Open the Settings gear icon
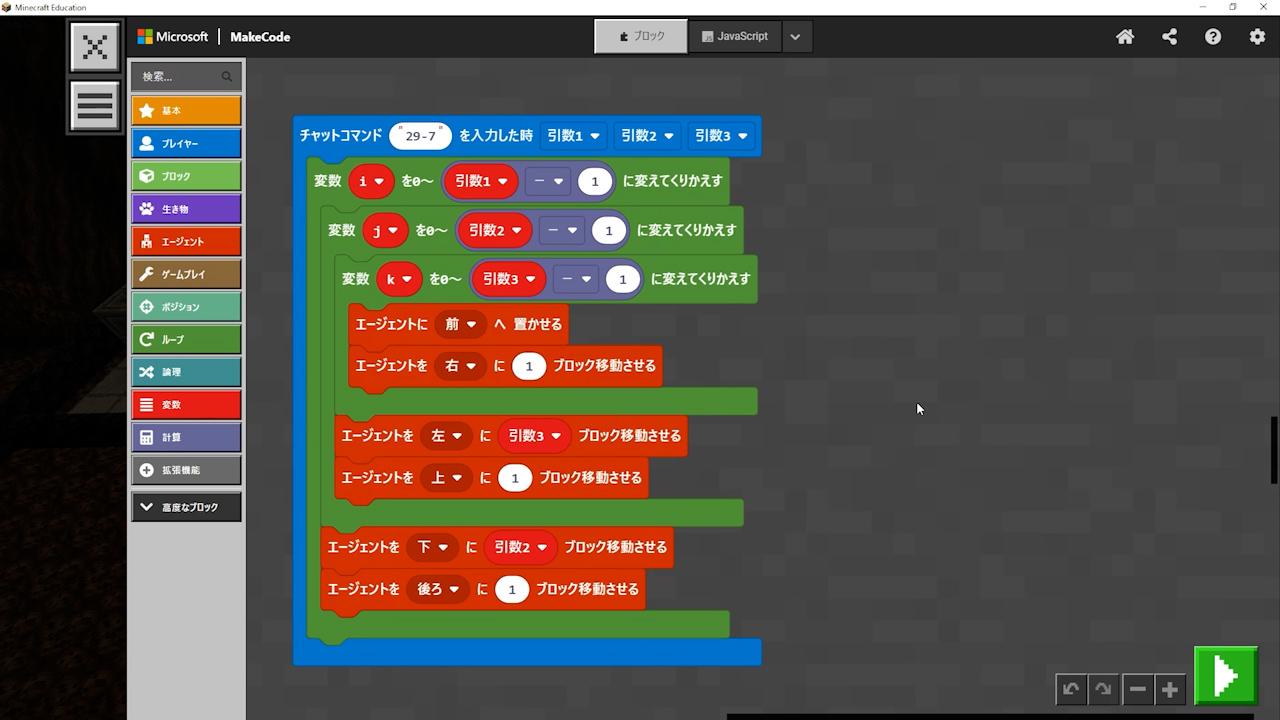Image resolution: width=1280 pixels, height=720 pixels. 1257,37
